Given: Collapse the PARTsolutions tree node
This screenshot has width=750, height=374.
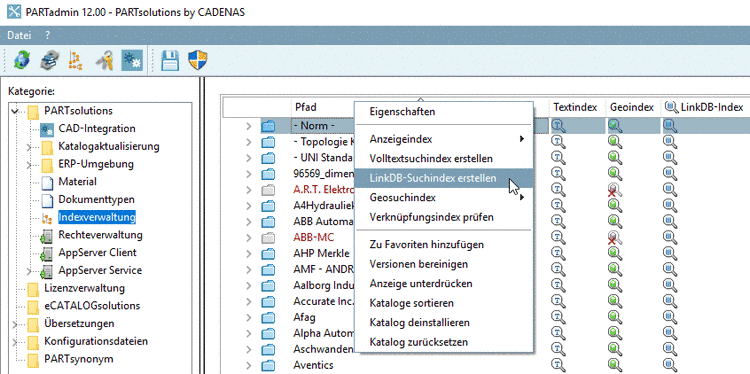Looking at the screenshot, I should 15,111.
